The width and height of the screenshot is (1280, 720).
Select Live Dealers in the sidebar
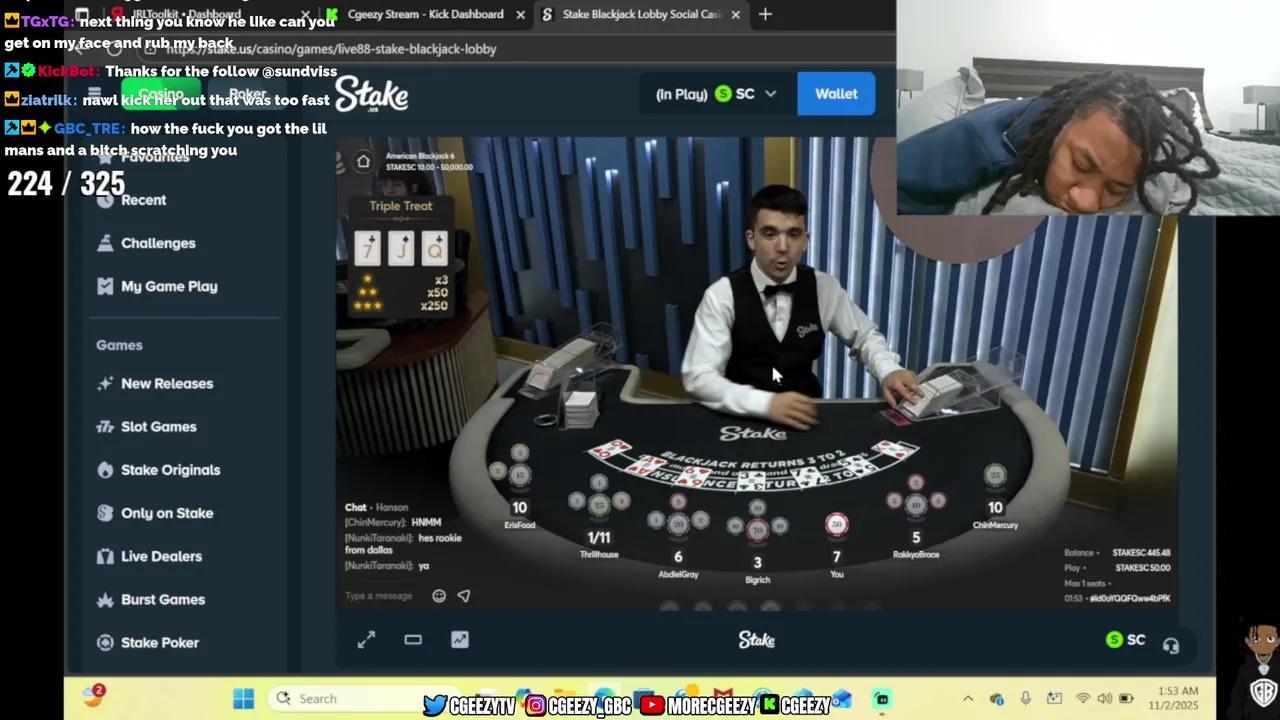tap(161, 556)
